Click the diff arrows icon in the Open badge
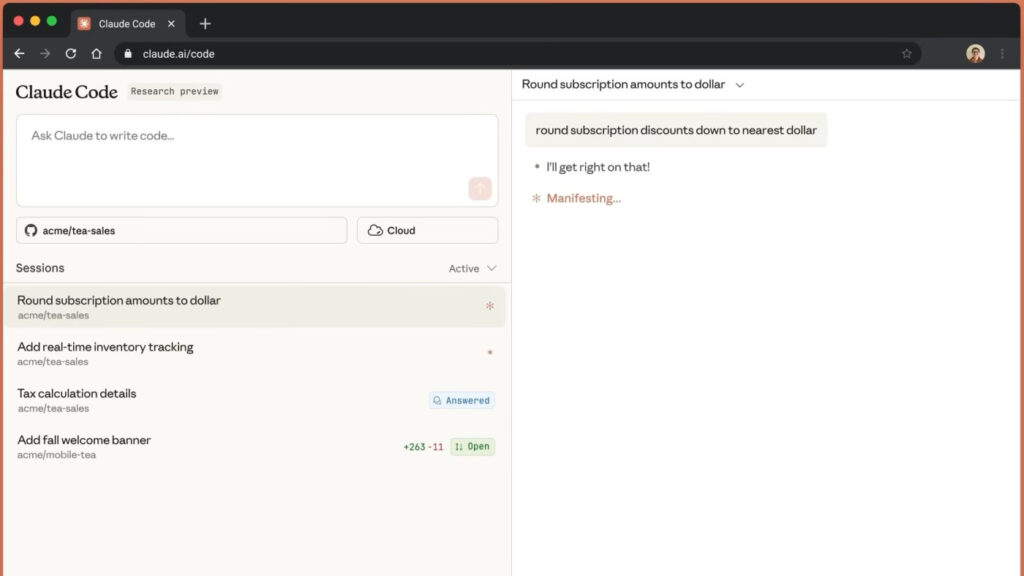The width and height of the screenshot is (1024, 576). point(459,446)
